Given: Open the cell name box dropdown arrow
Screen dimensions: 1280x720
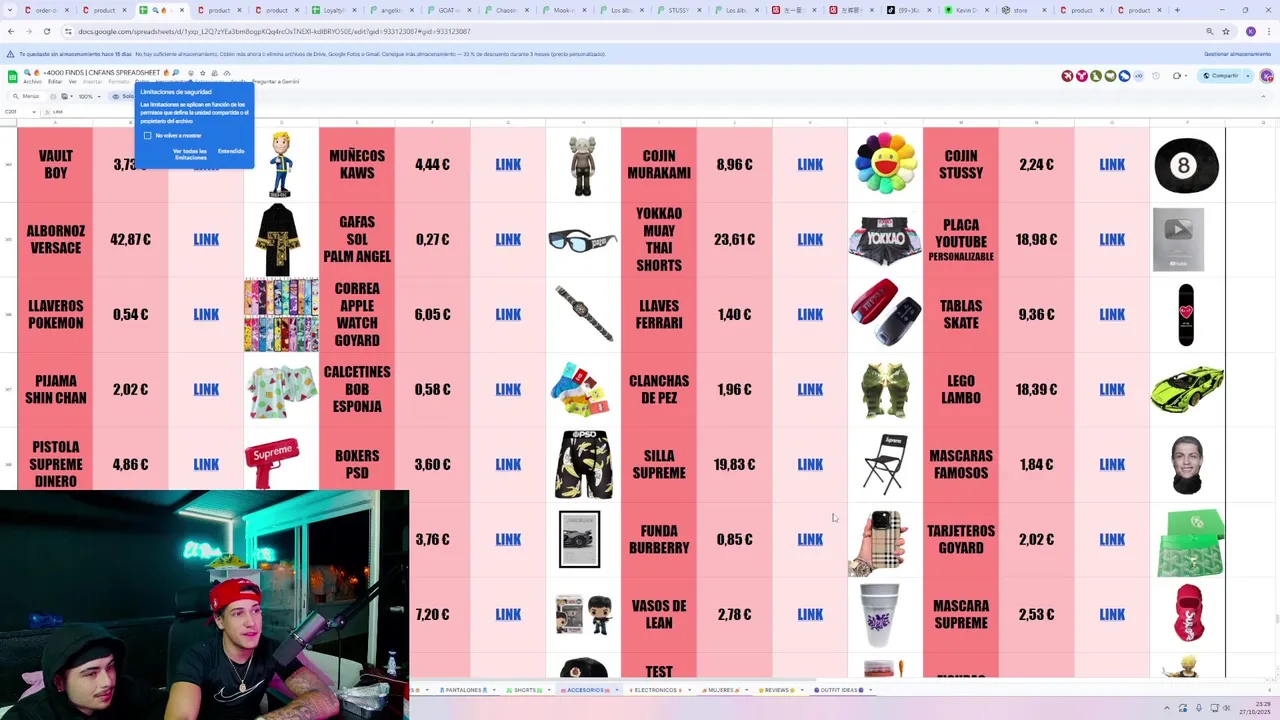Looking at the screenshot, I should coord(34,112).
